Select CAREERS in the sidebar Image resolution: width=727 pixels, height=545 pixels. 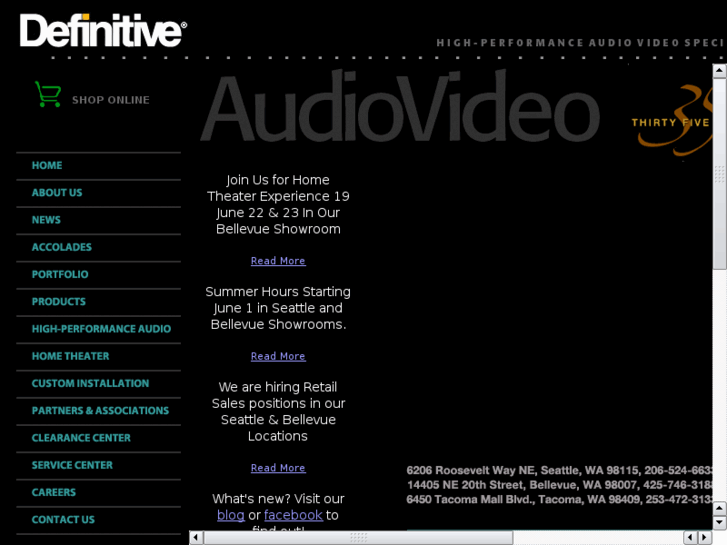(54, 493)
